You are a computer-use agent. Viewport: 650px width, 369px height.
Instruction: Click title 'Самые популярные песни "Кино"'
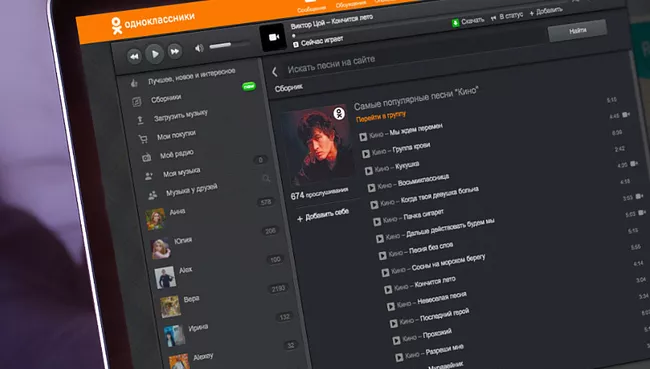[416, 98]
